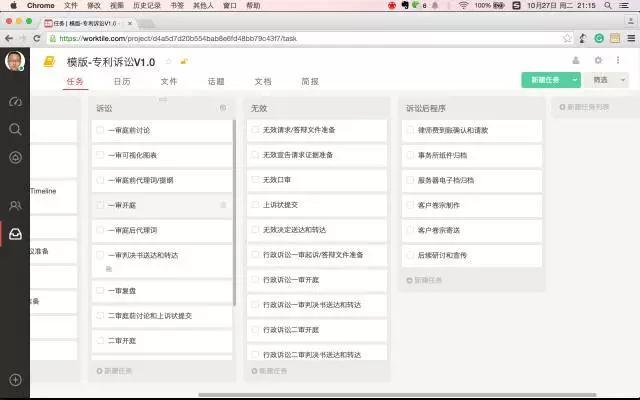
Task: Check off task 一审可视化图表
Action: pos(100,155)
